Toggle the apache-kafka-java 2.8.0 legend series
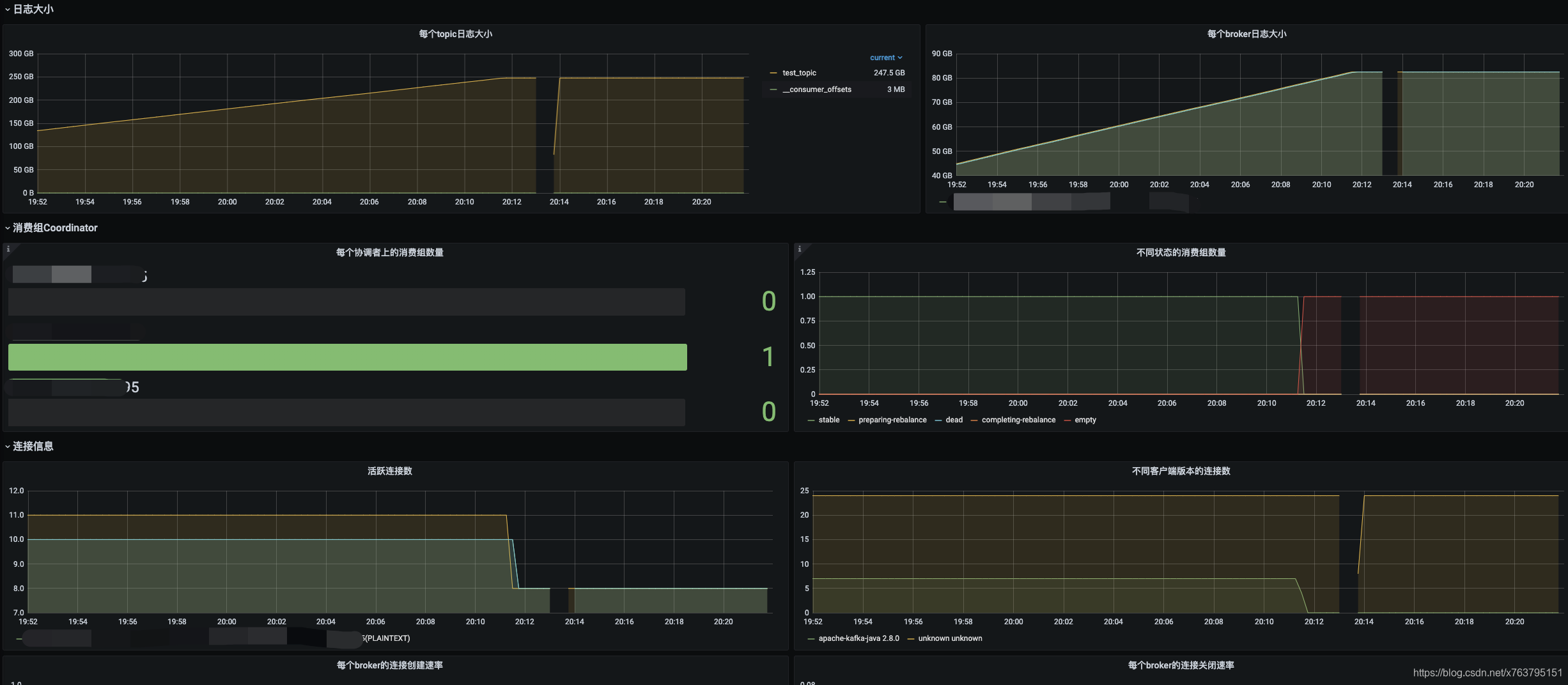 click(858, 638)
